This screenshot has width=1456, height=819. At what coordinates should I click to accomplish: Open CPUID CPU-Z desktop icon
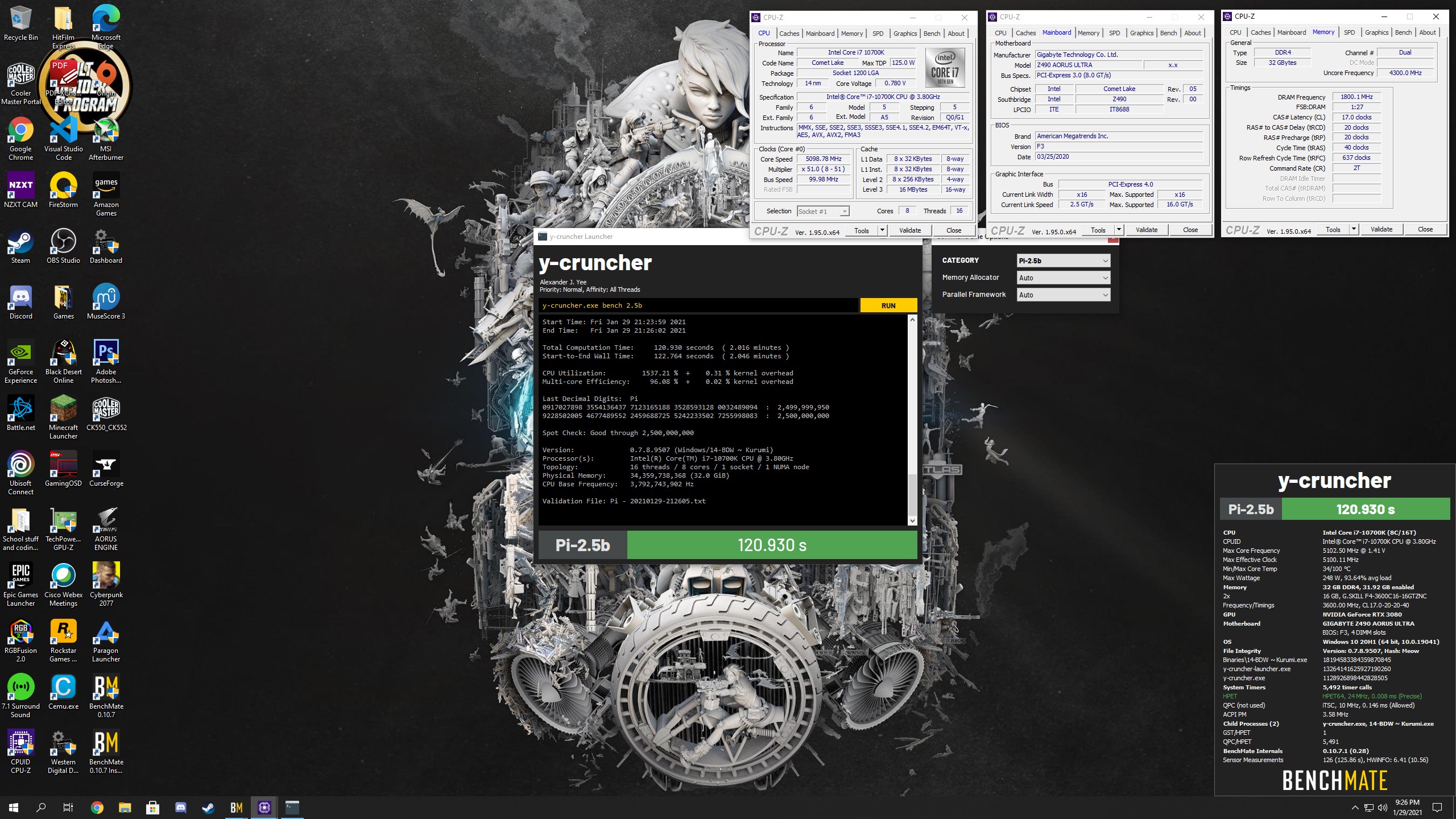(x=20, y=752)
